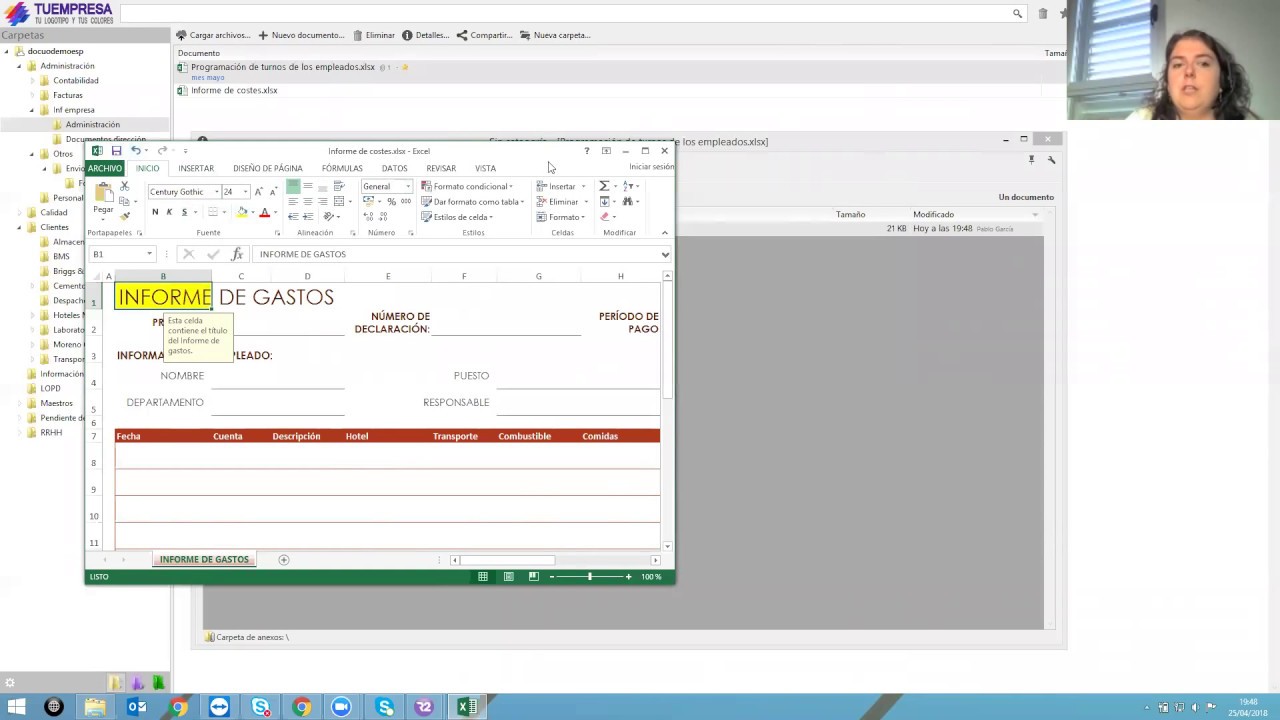The height and width of the screenshot is (720, 1280).
Task: Apply format painter brush in Portapapeles
Action: [125, 215]
